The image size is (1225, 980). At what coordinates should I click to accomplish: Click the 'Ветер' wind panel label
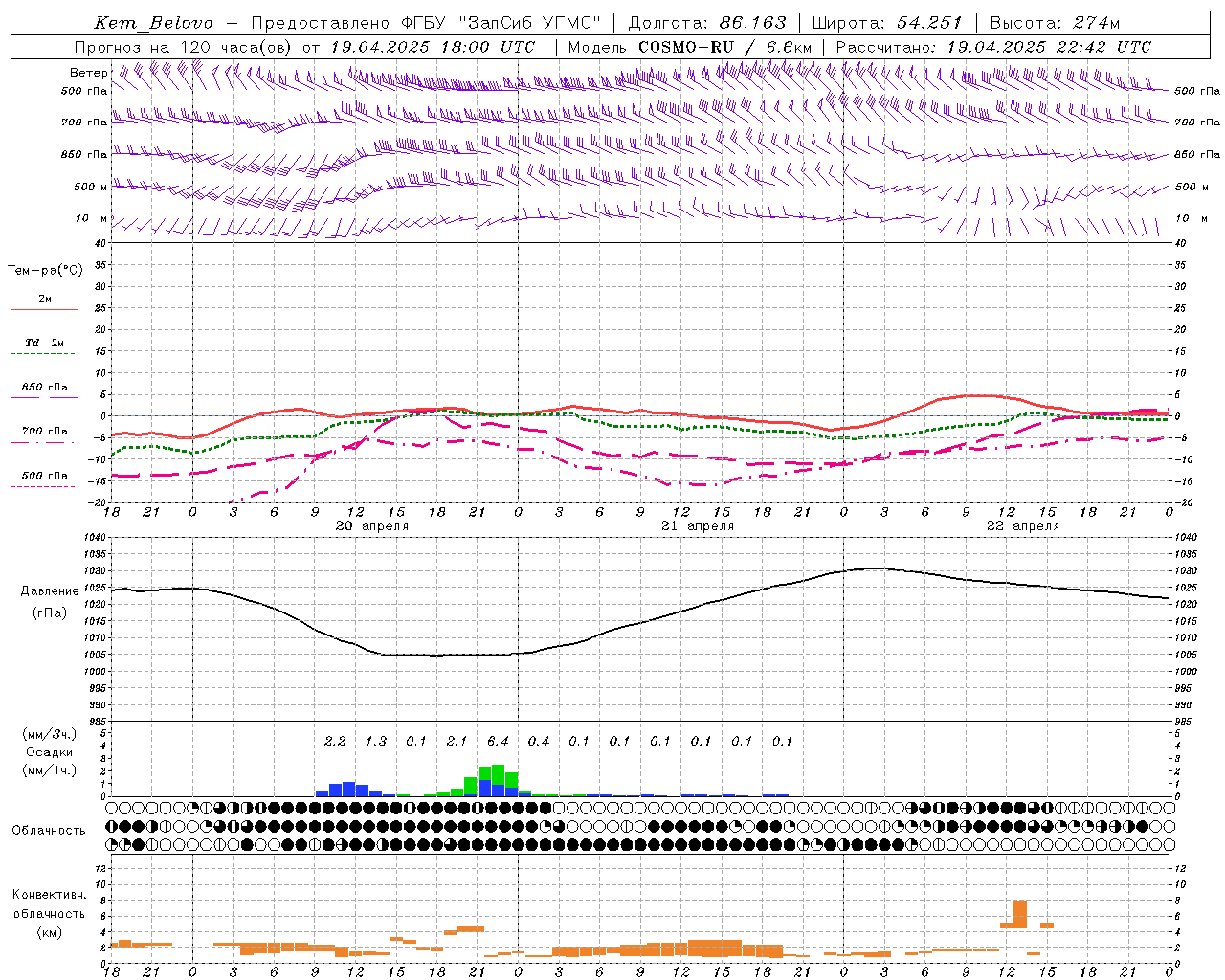(88, 73)
